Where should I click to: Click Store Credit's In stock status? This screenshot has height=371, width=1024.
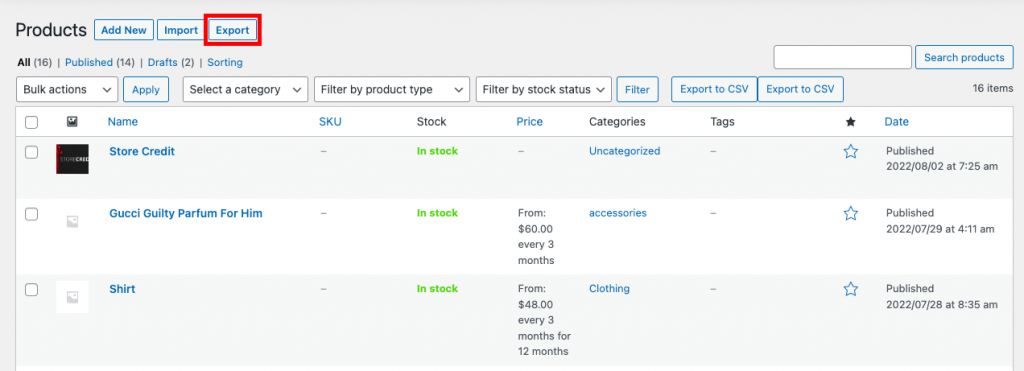point(438,151)
